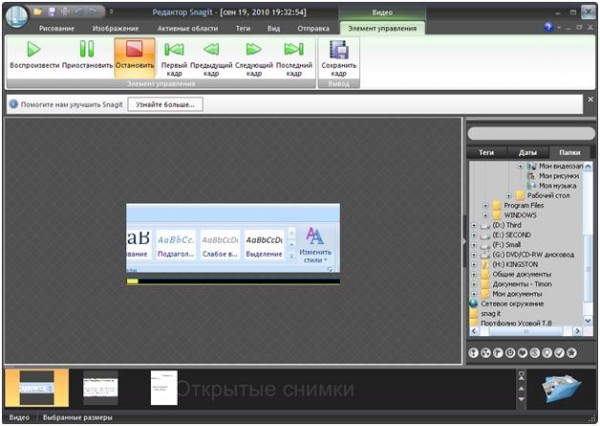This screenshot has height=426, width=600.
Task: Expand the (G:) DVD/CD-RW drive node
Action: click(x=474, y=255)
